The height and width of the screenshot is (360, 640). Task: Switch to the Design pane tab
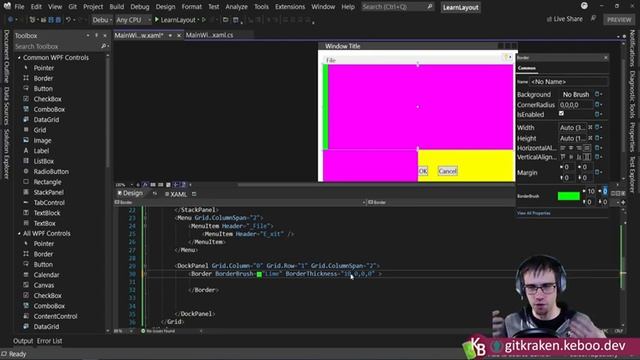click(130, 193)
